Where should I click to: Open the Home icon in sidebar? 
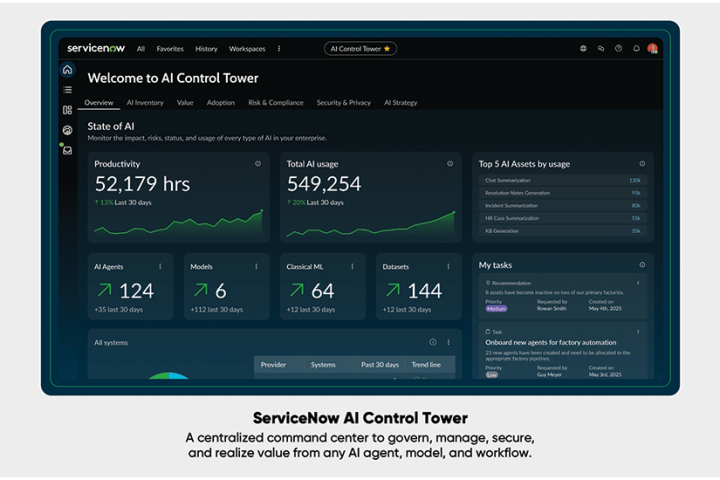tap(68, 70)
